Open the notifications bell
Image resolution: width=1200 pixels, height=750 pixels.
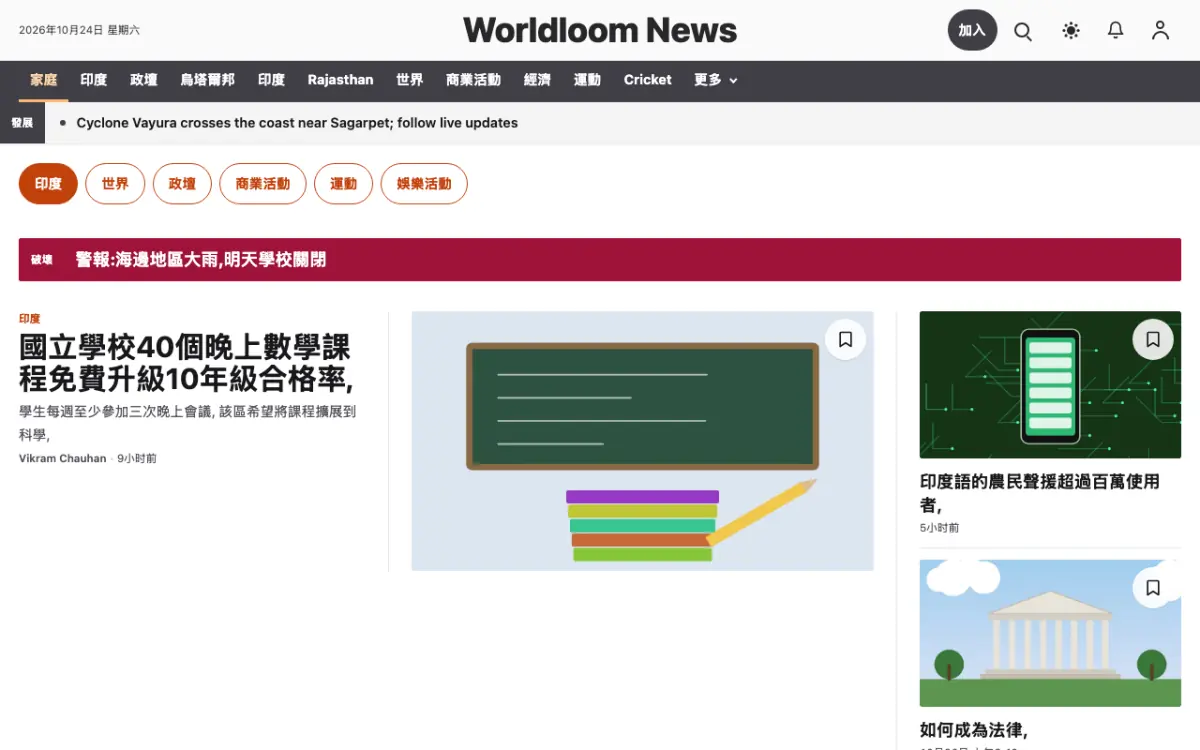[1116, 31]
